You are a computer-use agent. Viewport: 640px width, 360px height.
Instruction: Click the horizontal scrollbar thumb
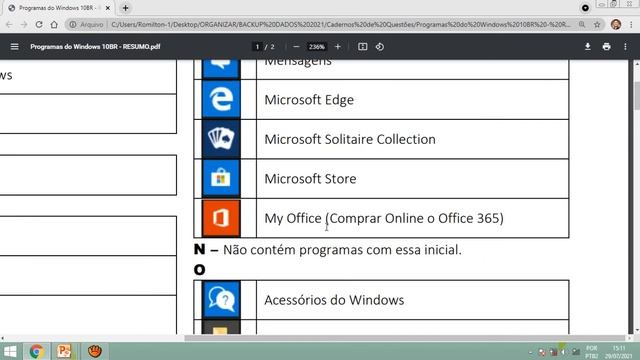(x=404, y=338)
